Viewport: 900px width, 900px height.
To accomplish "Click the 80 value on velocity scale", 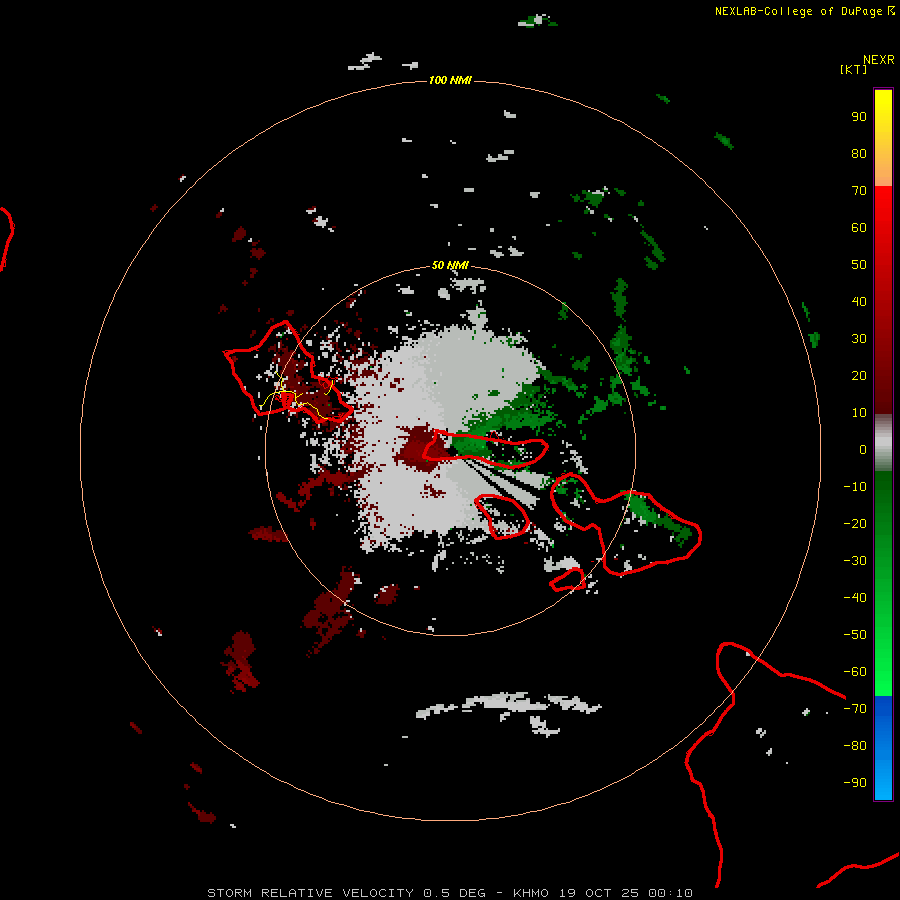I will click(x=859, y=153).
